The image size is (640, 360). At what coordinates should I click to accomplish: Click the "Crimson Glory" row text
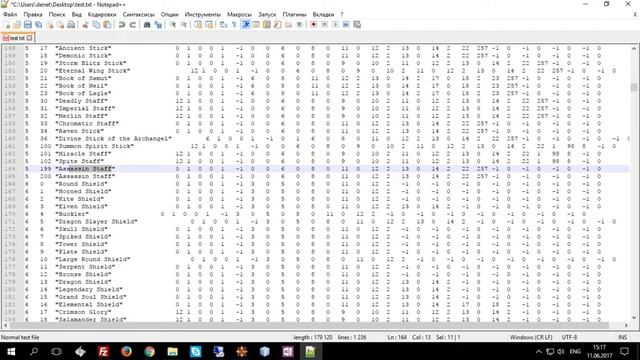(x=83, y=312)
